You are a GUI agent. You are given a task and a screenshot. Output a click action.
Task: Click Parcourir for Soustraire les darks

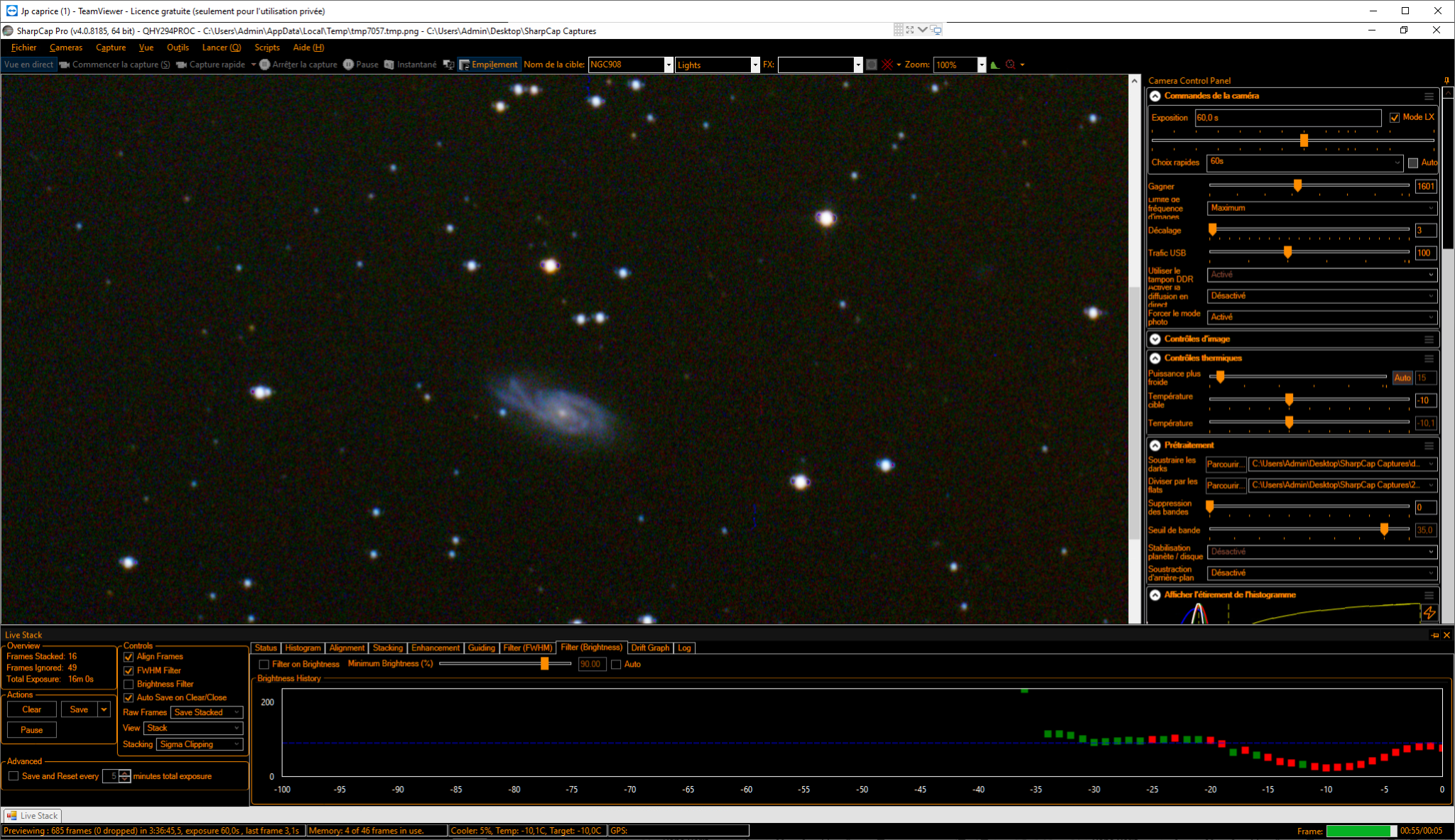coord(1226,464)
